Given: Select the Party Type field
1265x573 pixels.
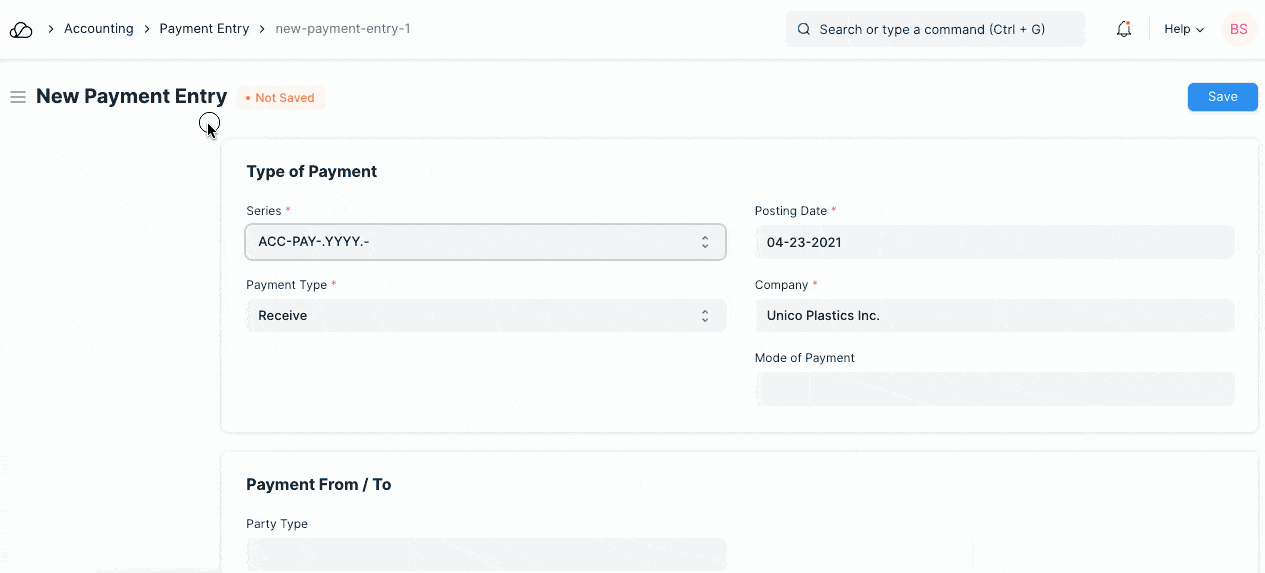Looking at the screenshot, I should pos(486,554).
